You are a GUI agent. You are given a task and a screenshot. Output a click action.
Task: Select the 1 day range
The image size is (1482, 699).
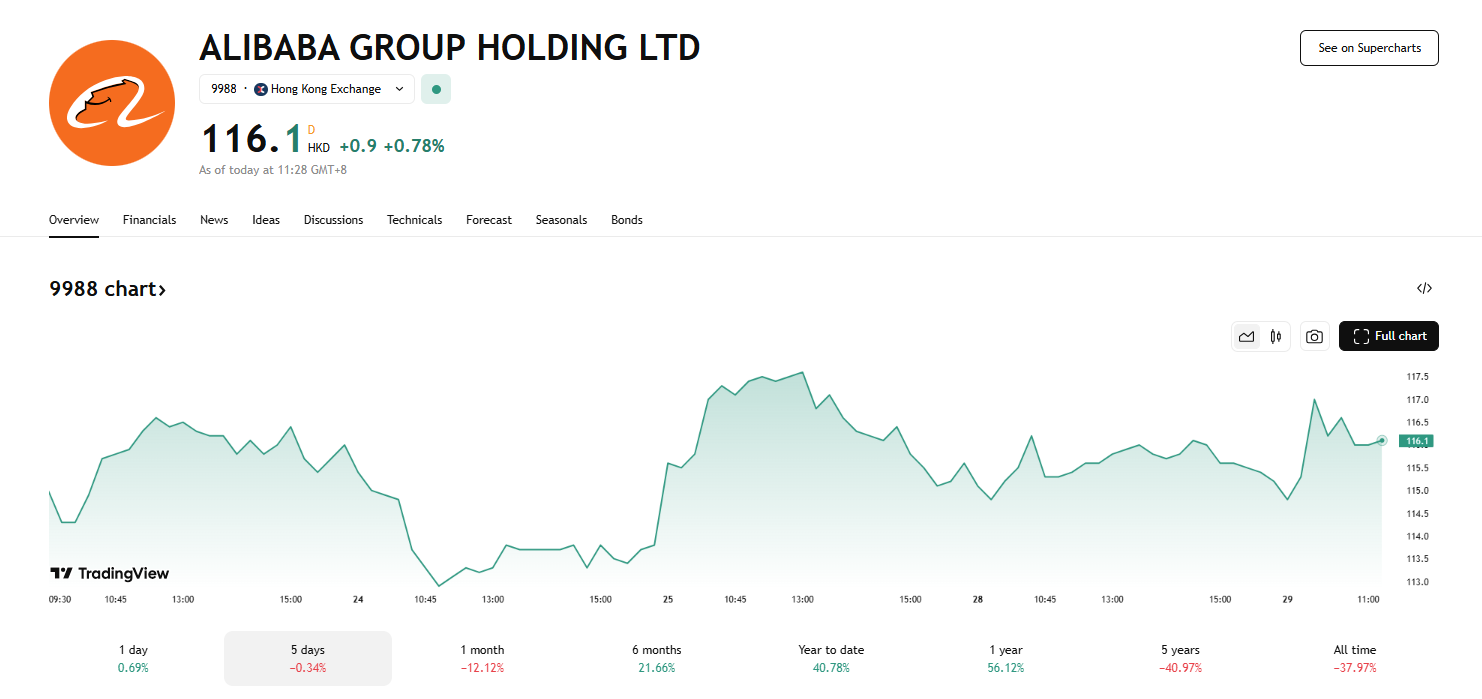point(133,658)
